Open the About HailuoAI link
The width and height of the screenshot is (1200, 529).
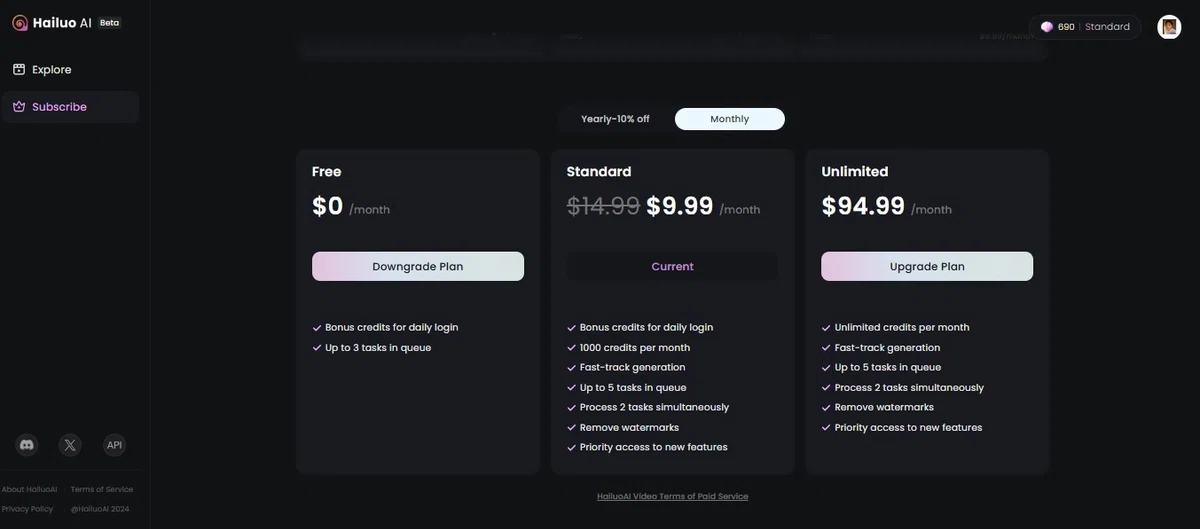[29, 489]
